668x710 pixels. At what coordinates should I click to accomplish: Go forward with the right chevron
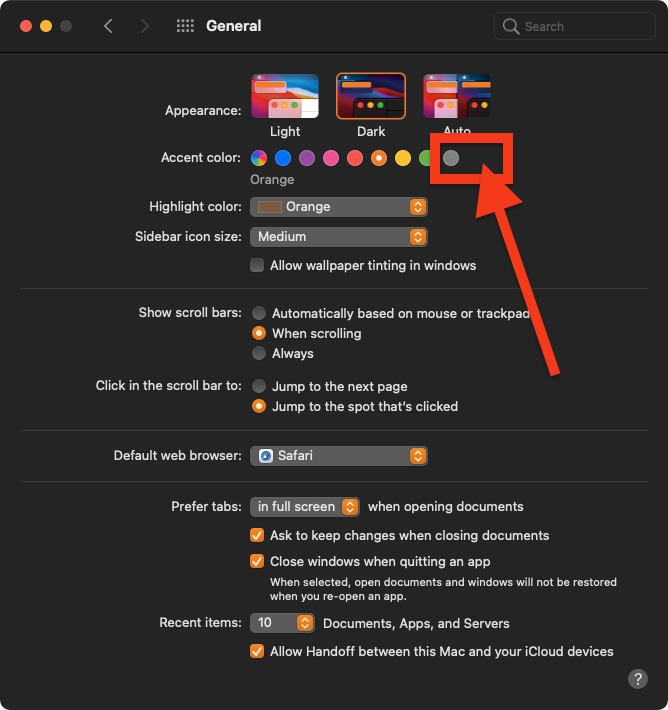144,26
